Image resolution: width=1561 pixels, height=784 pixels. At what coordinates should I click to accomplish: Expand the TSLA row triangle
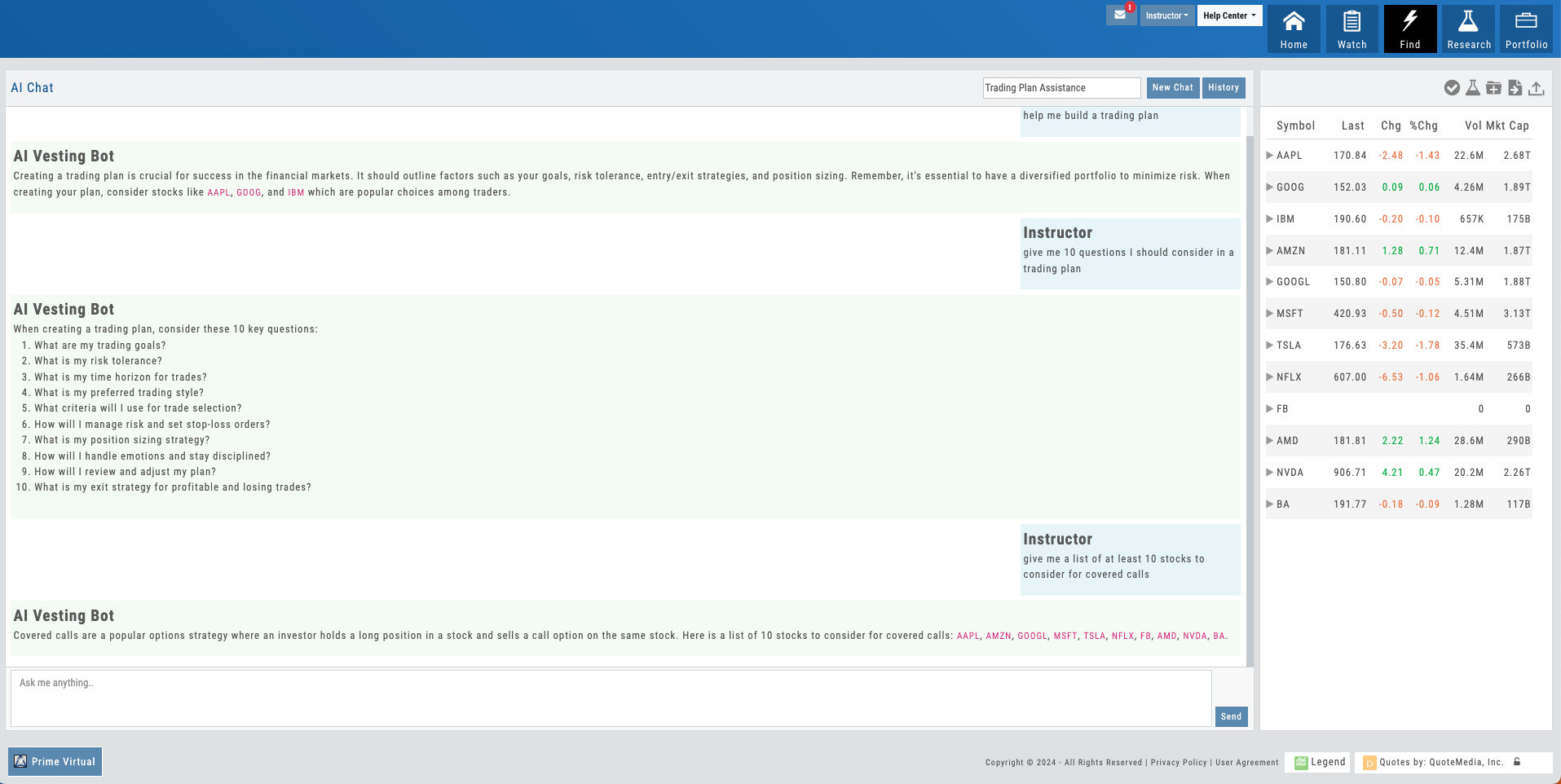[x=1270, y=345]
